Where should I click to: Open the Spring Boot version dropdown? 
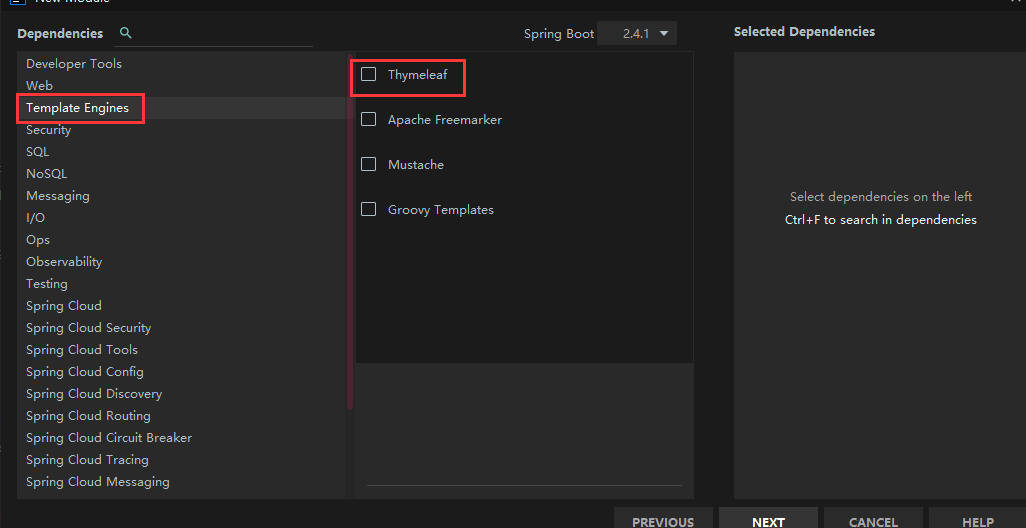click(637, 33)
